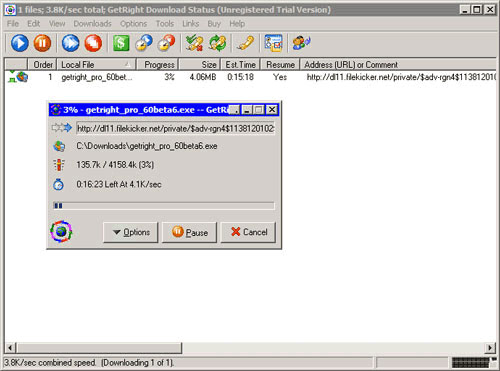The width and height of the screenshot is (500, 371).
Task: Open the Links menu
Action: pos(190,24)
